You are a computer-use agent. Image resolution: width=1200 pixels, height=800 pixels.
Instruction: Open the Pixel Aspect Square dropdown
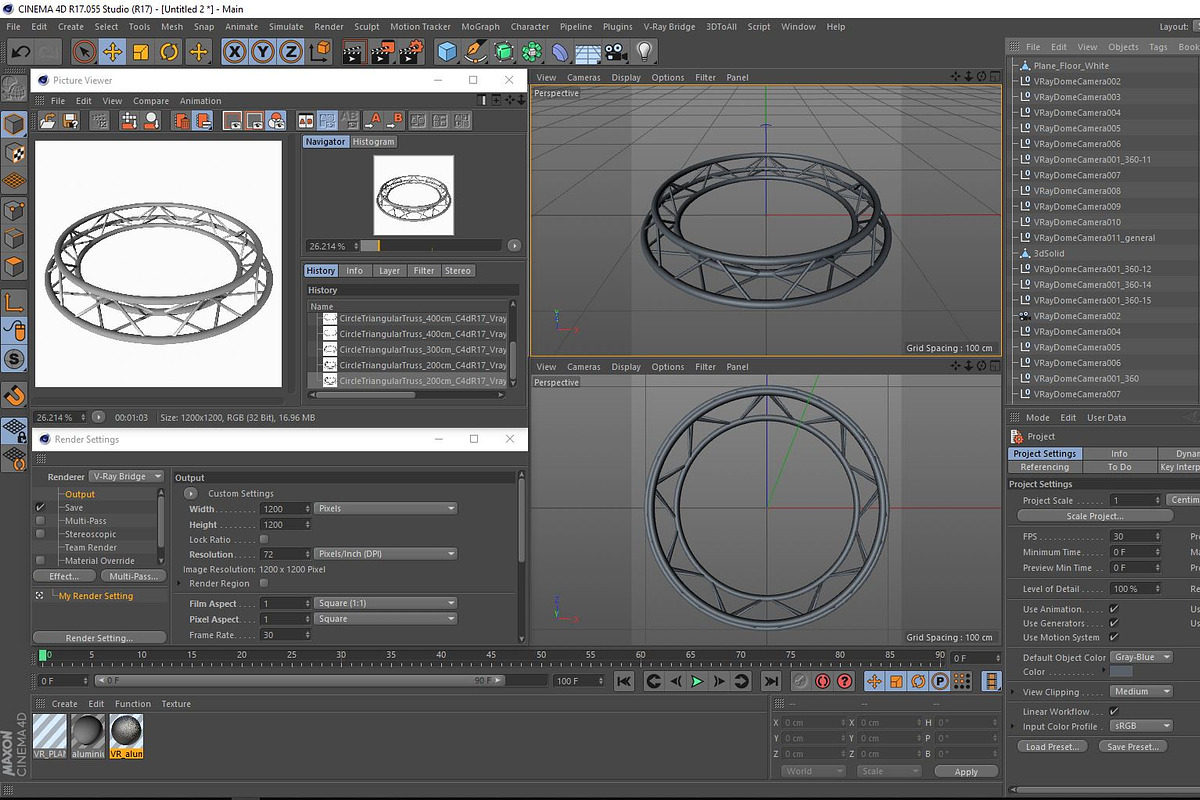pyautogui.click(x=386, y=619)
